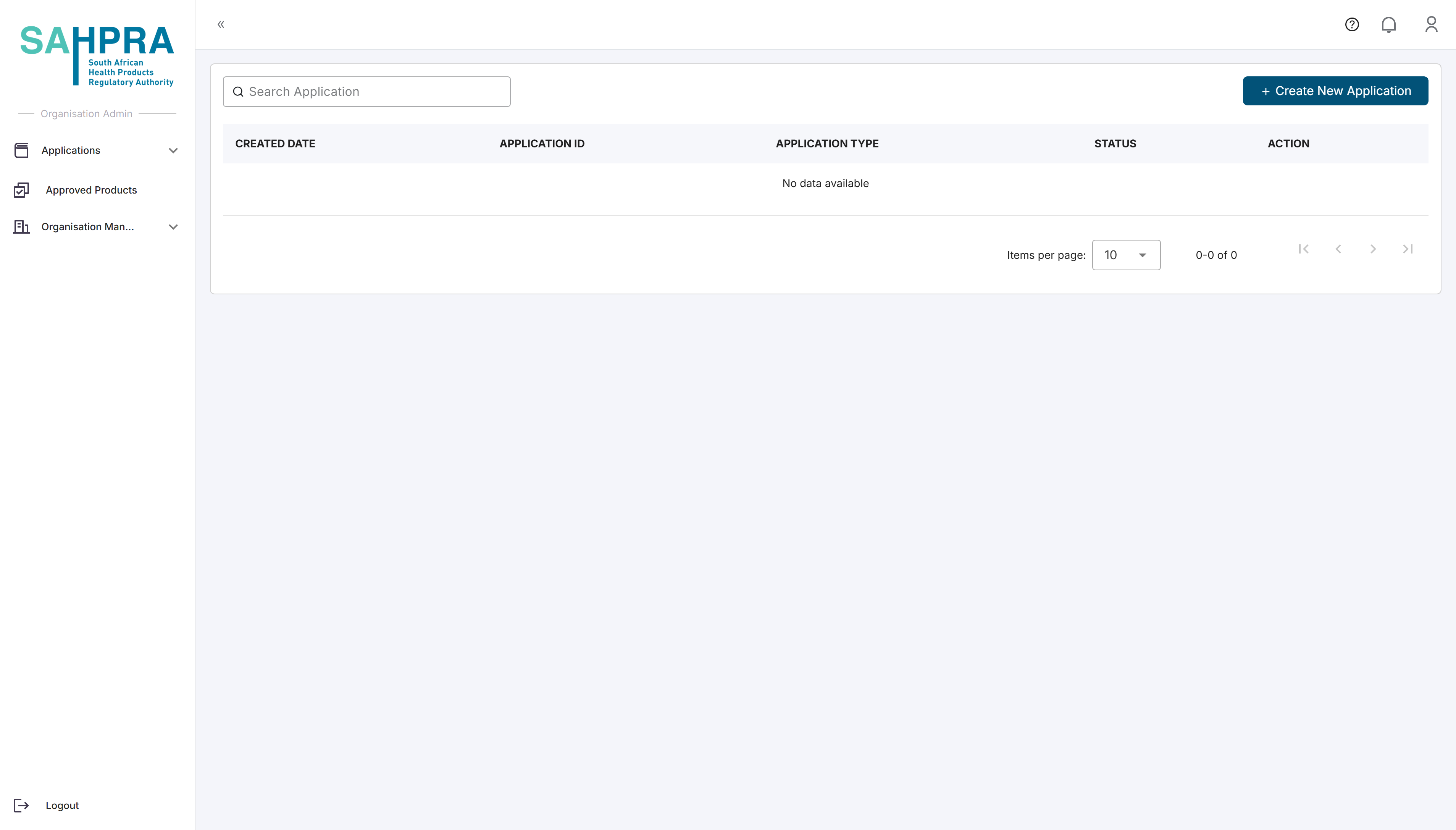
Task: Click the 'No data available' message
Action: 825,183
